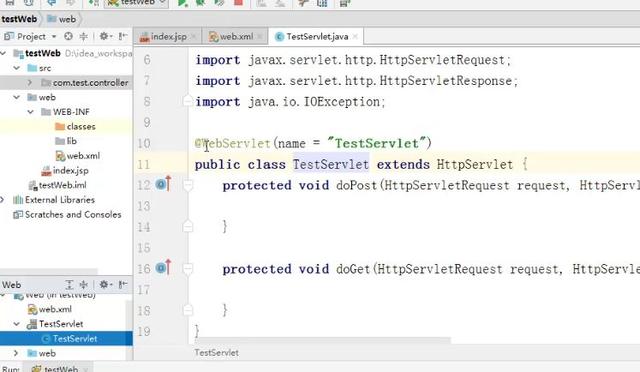Click Project panel horizontal scrollbar
The height and width of the screenshot is (372, 640).
[x=49, y=271]
